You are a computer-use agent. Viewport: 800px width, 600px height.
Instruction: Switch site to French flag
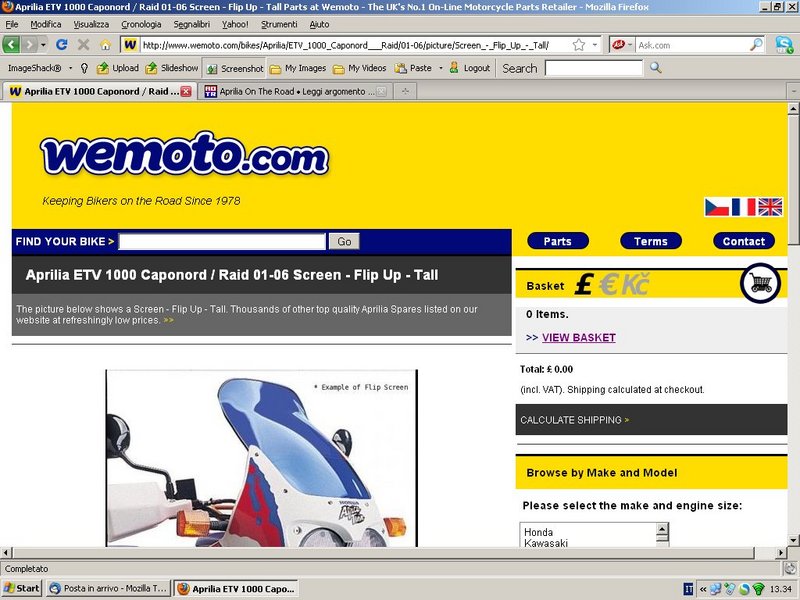coord(743,207)
